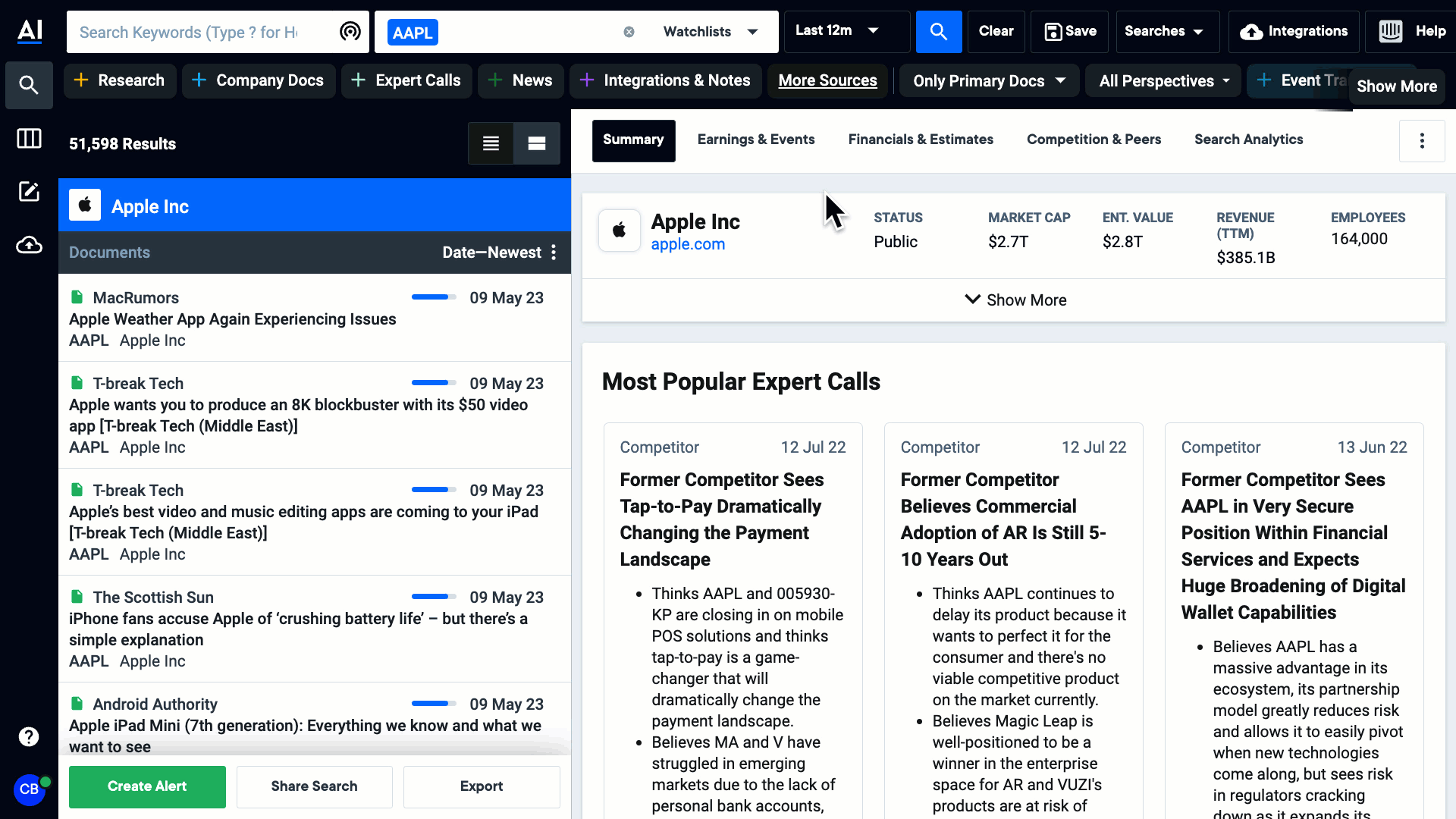1456x819 pixels.
Task: Open the Apple Weather App Again Experiencing Issues article
Action: click(x=232, y=319)
